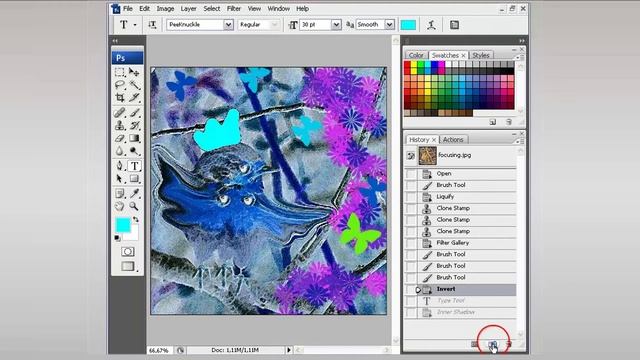Select the Pen tool
This screenshot has height=360, width=640.
(x=120, y=166)
